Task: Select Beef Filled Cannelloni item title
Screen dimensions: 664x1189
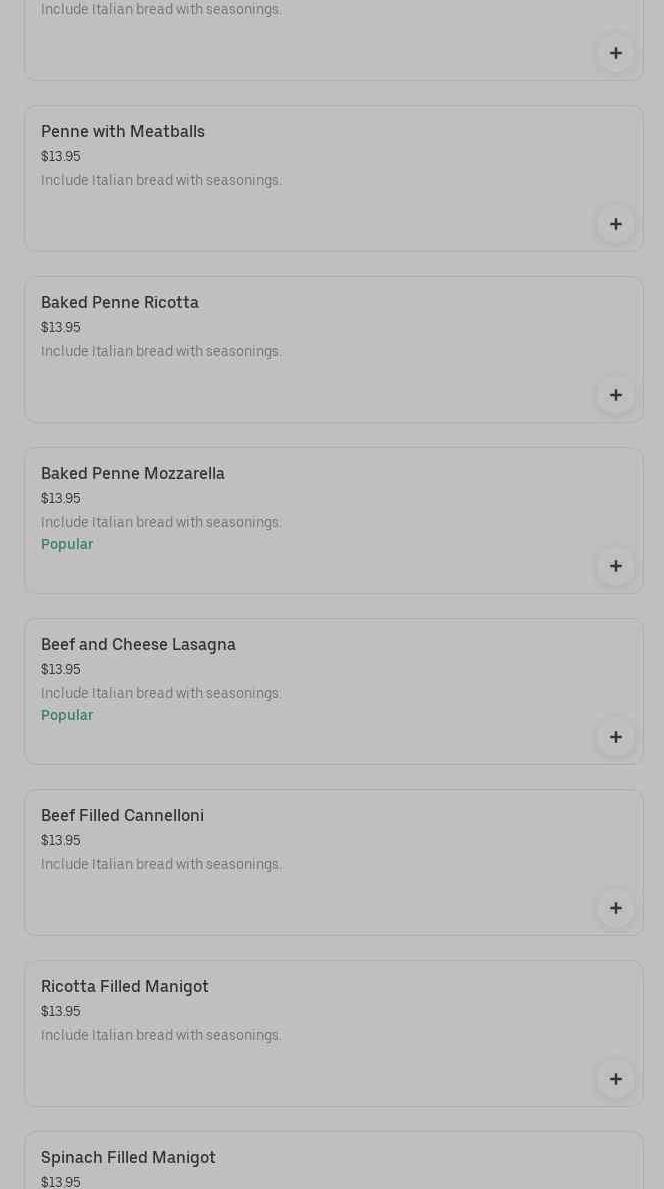Action: coord(122,816)
